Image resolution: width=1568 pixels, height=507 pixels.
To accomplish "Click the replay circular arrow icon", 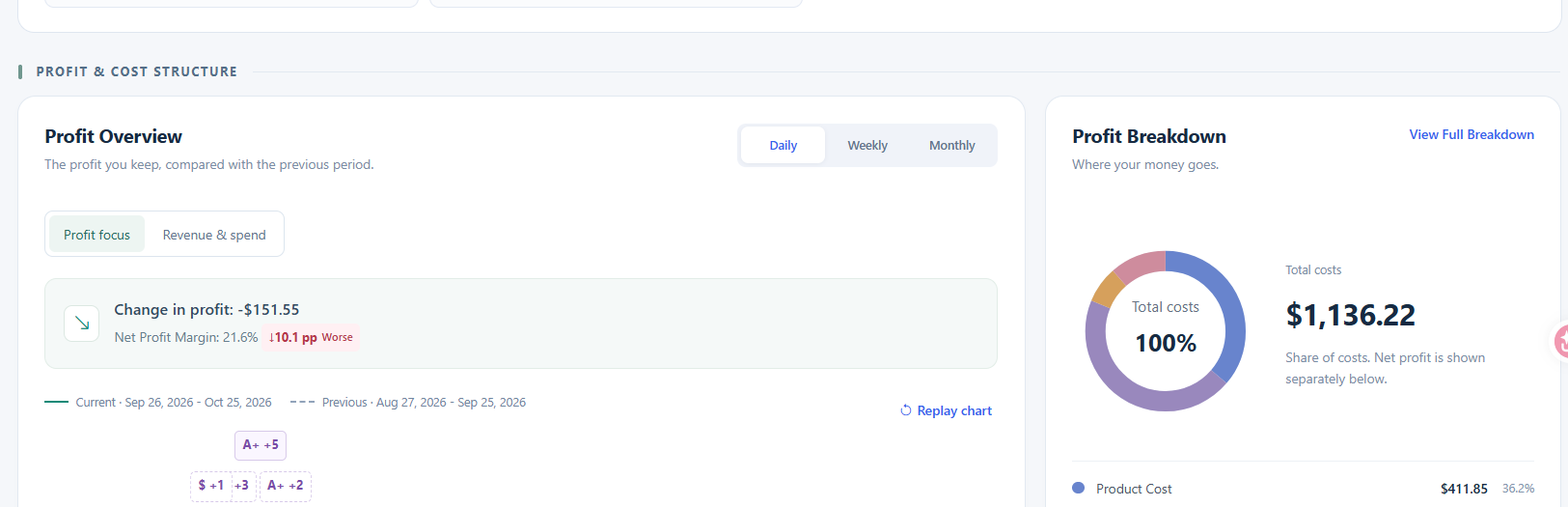I will (x=906, y=410).
